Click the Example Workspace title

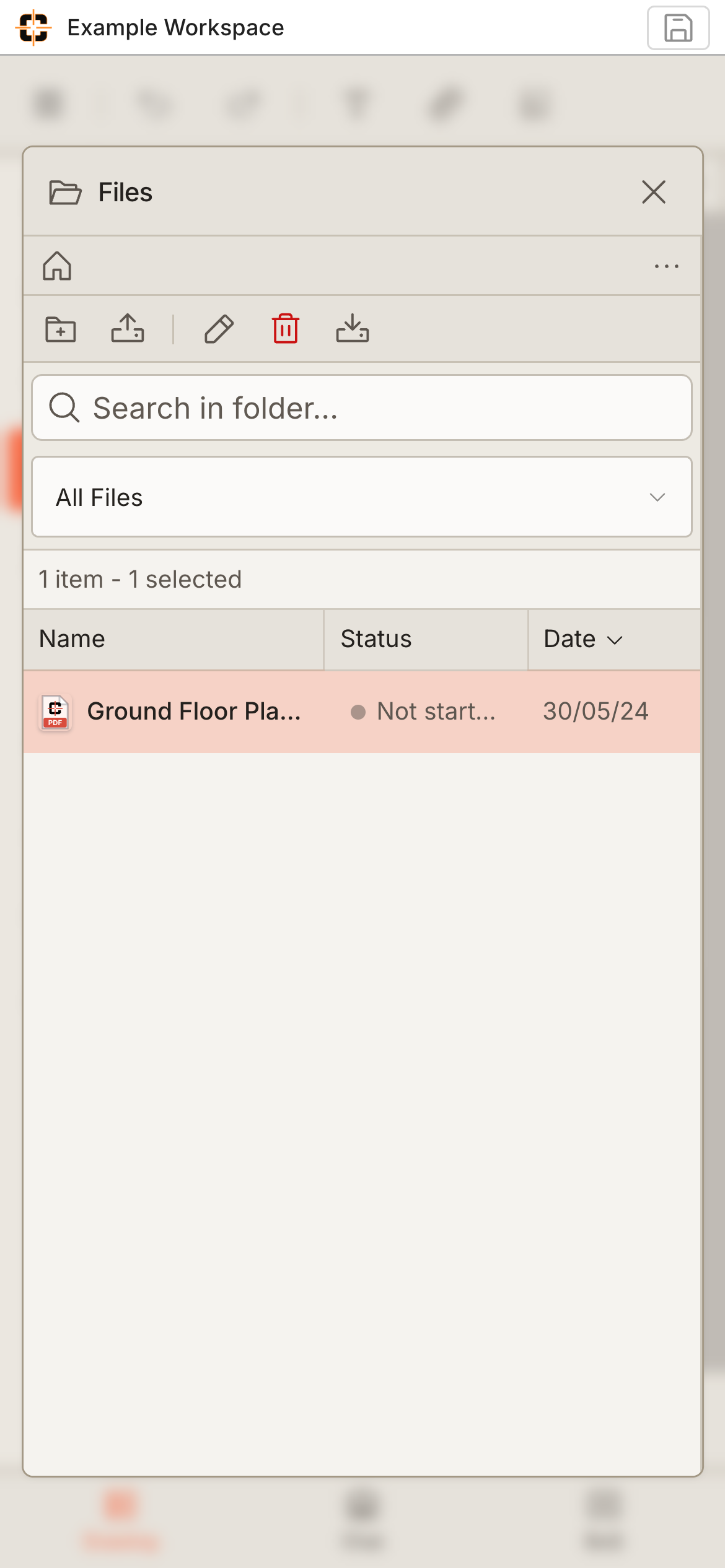175,28
